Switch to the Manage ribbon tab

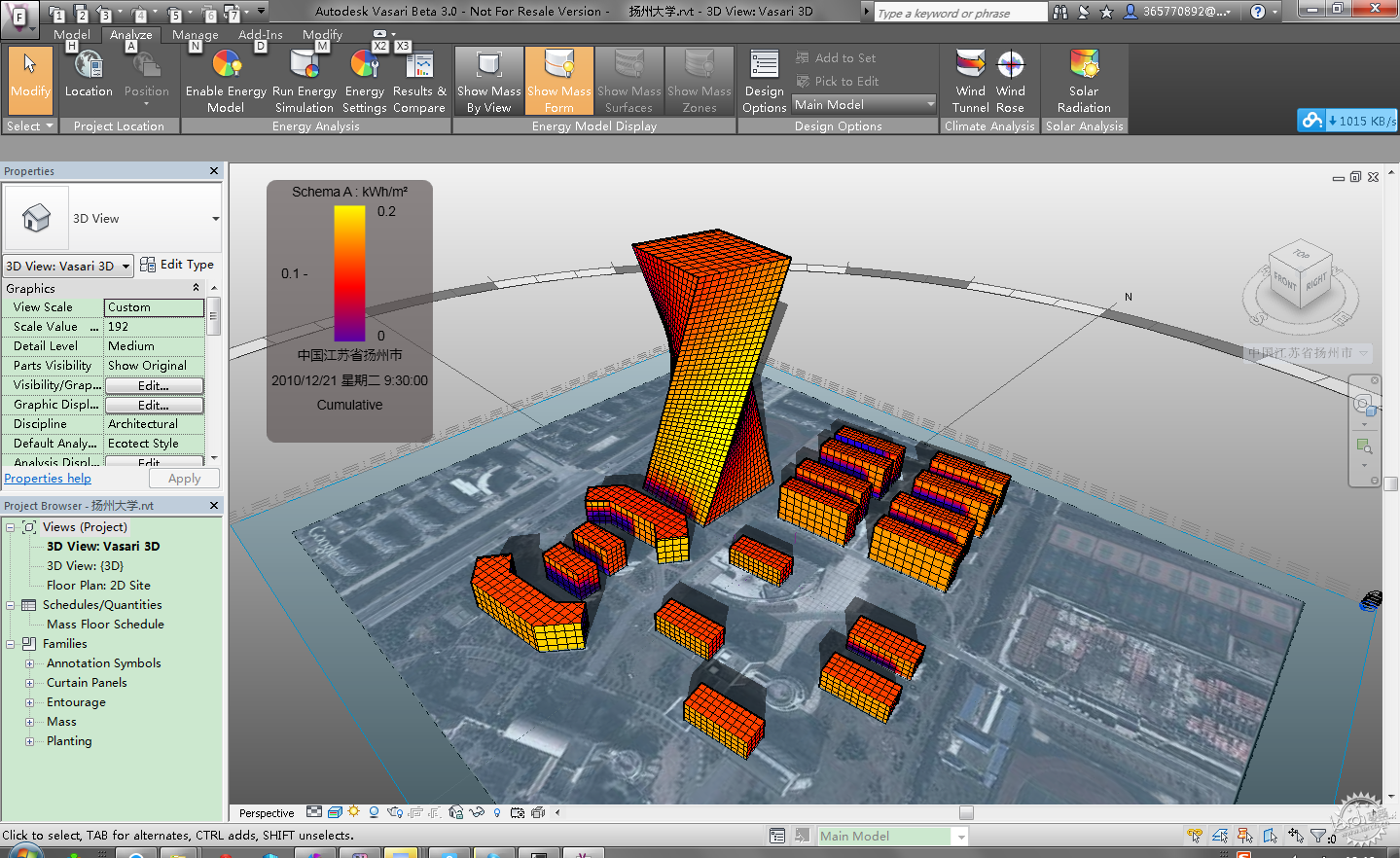pos(195,34)
